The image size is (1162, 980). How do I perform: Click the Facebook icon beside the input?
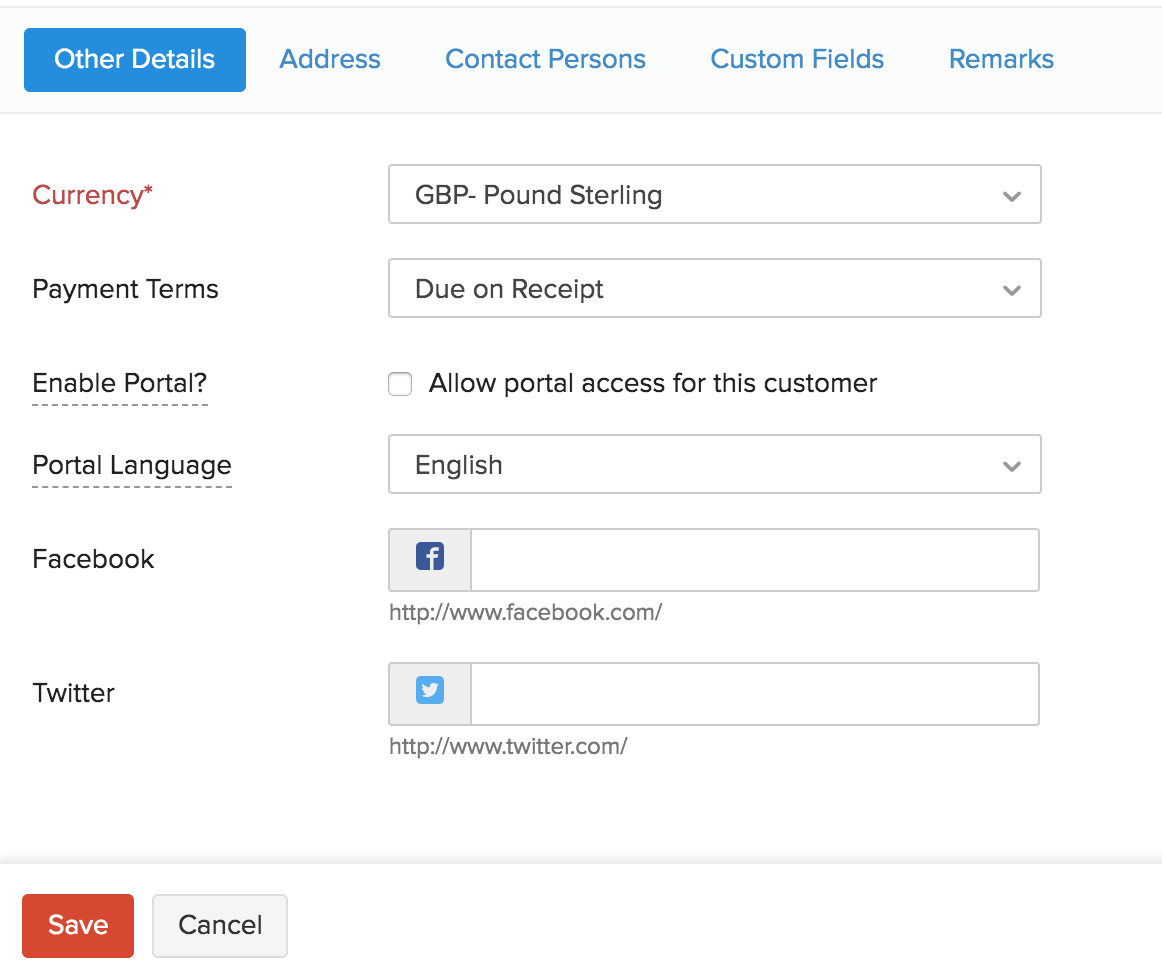[430, 558]
